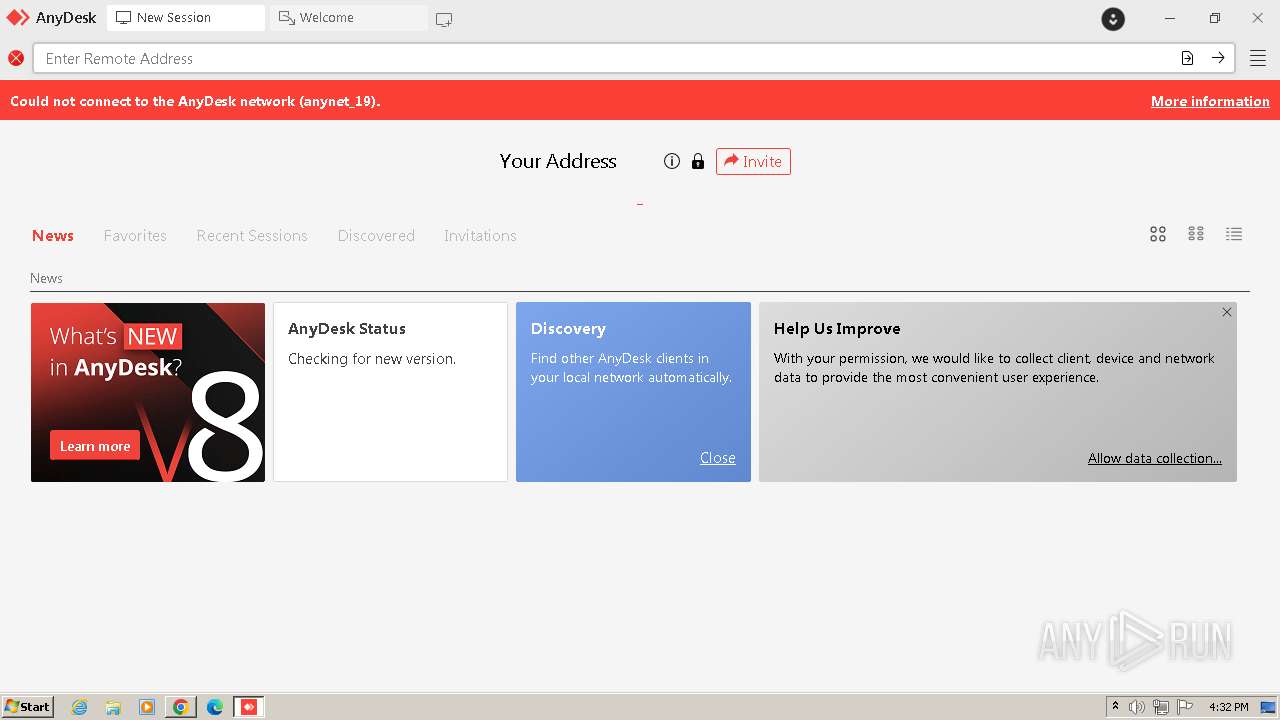Viewport: 1280px width, 720px height.
Task: Click the address info icon
Action: (672, 161)
